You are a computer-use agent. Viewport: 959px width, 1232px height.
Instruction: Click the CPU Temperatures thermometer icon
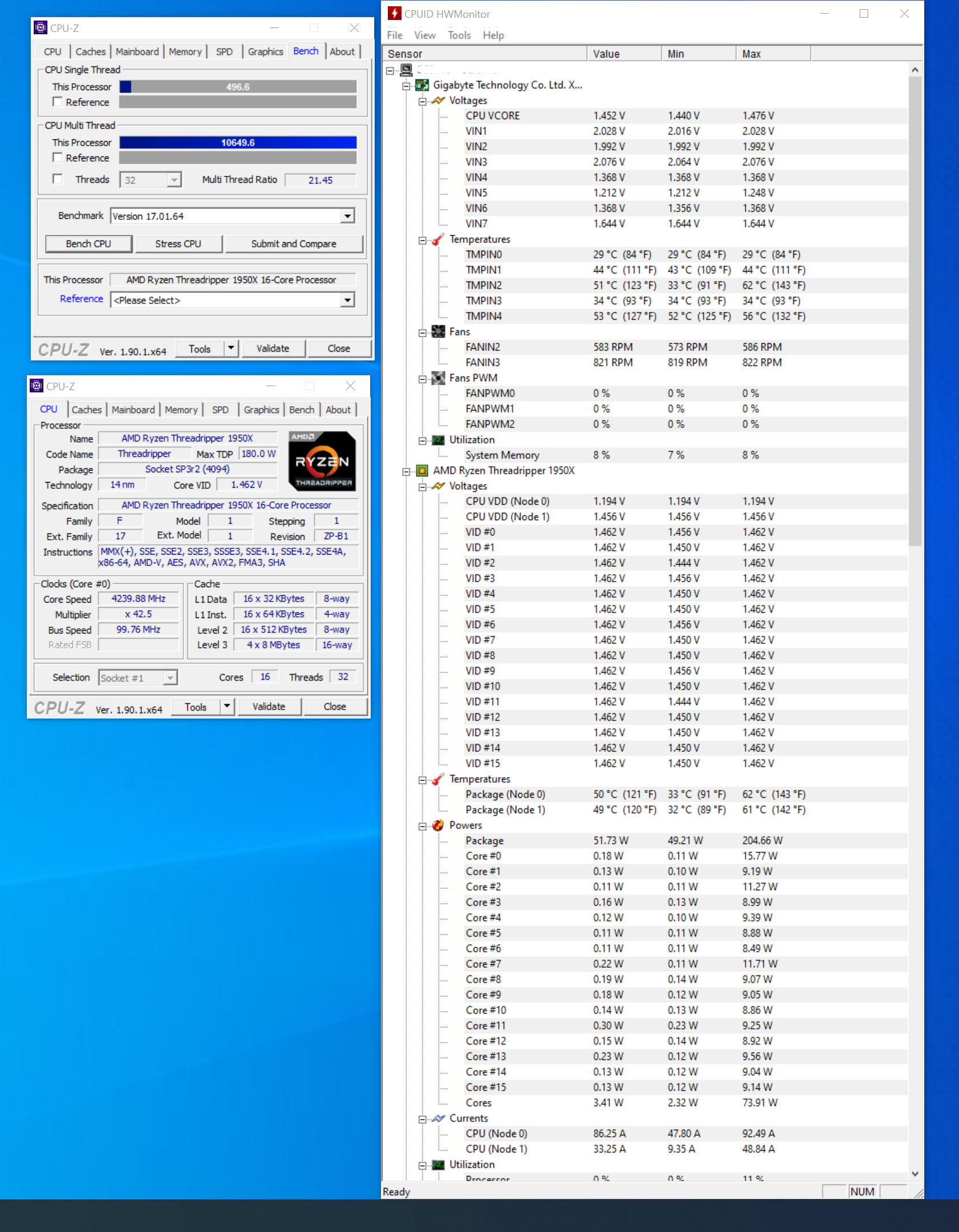coord(438,779)
